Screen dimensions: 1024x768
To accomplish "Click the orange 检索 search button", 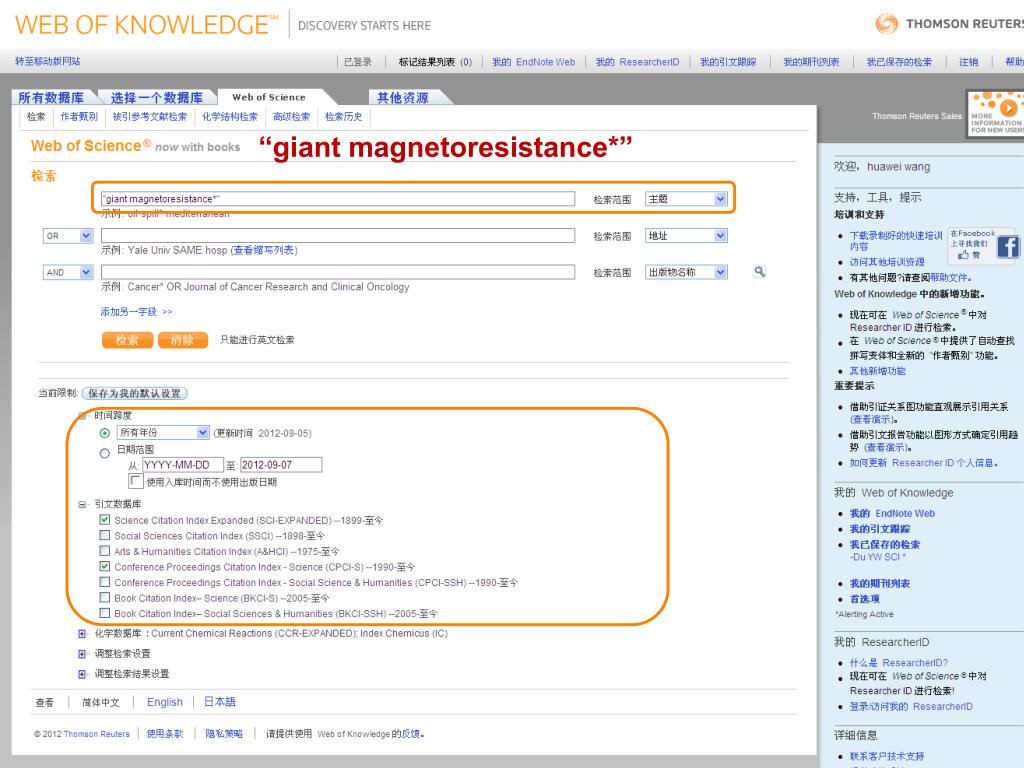I will (x=127, y=340).
